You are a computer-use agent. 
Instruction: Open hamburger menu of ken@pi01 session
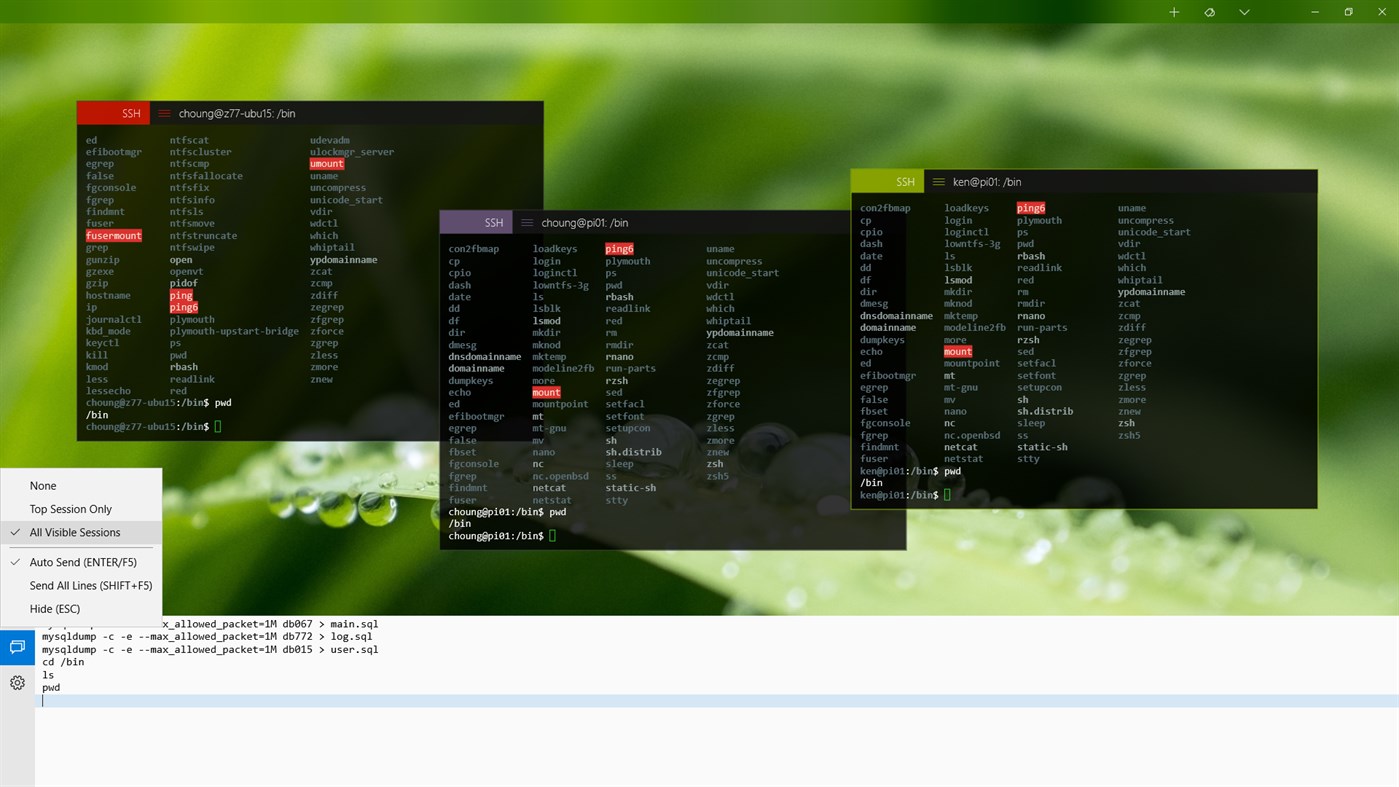939,181
